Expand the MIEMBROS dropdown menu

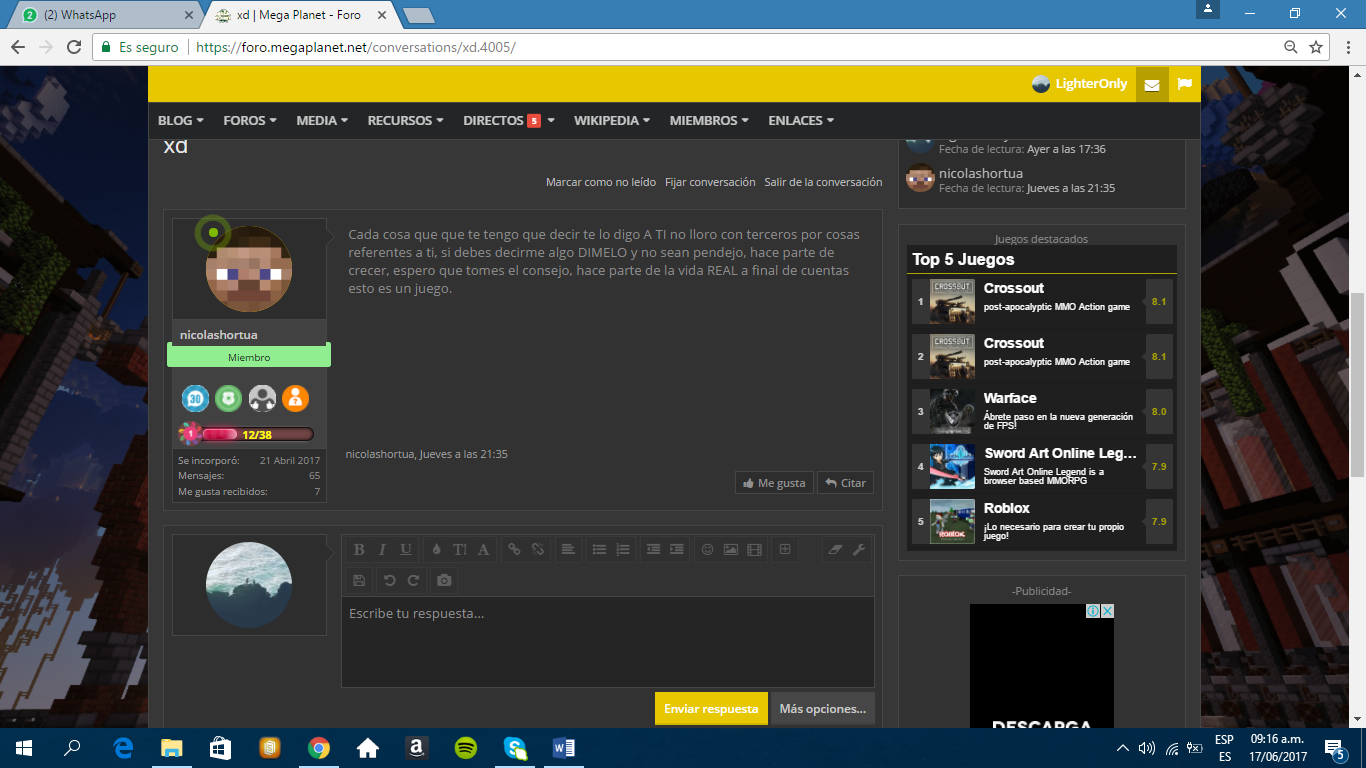(x=709, y=120)
